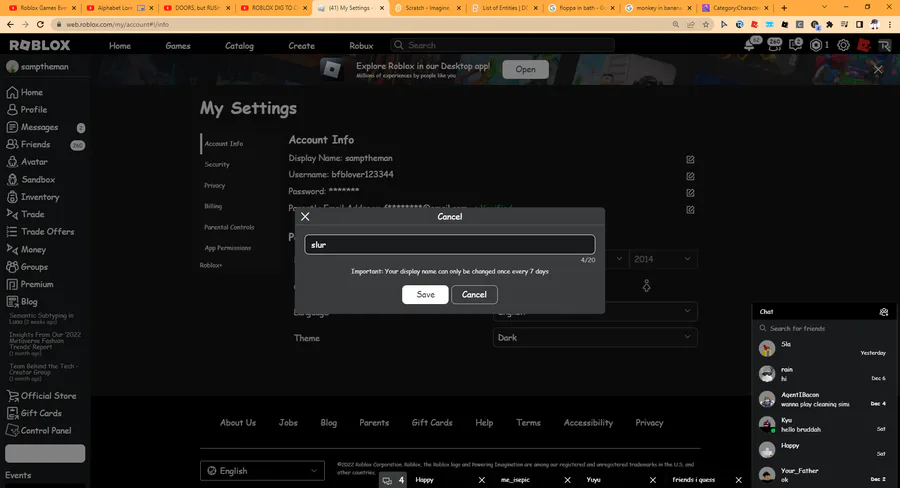The height and width of the screenshot is (488, 900).
Task: Save the new display name
Action: (425, 295)
